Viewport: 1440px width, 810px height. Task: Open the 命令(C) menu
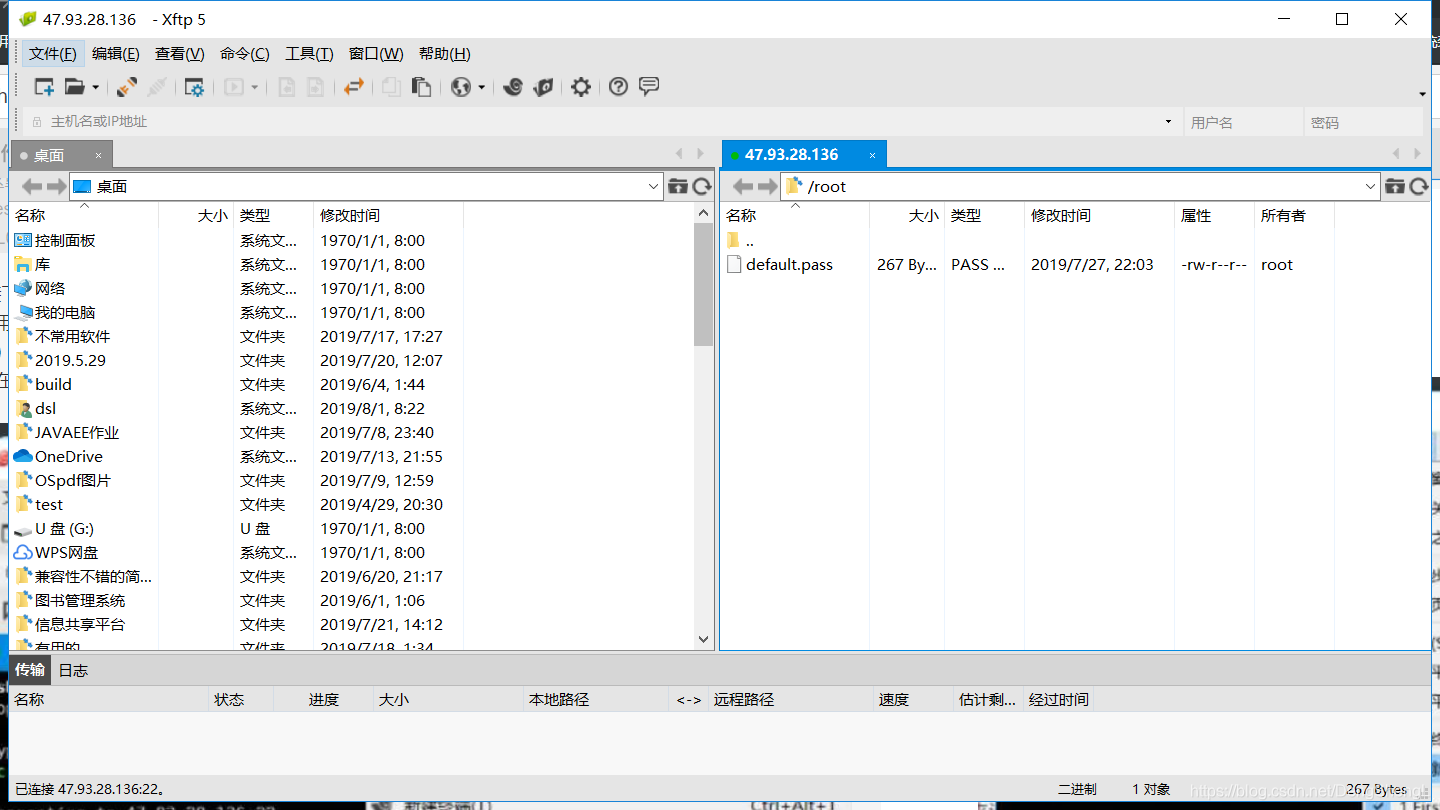pyautogui.click(x=245, y=54)
